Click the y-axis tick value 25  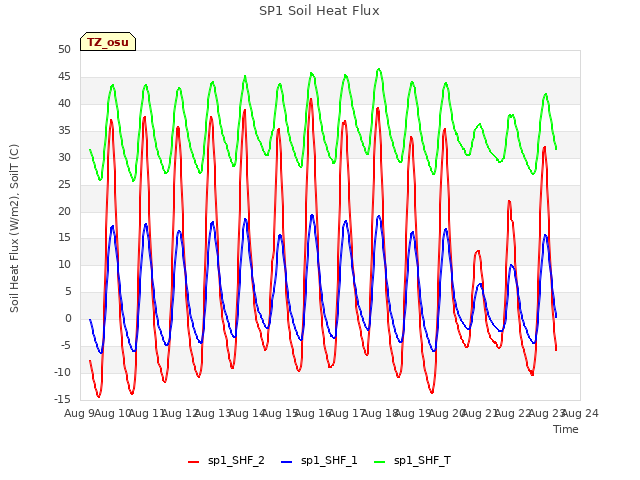click(x=64, y=184)
